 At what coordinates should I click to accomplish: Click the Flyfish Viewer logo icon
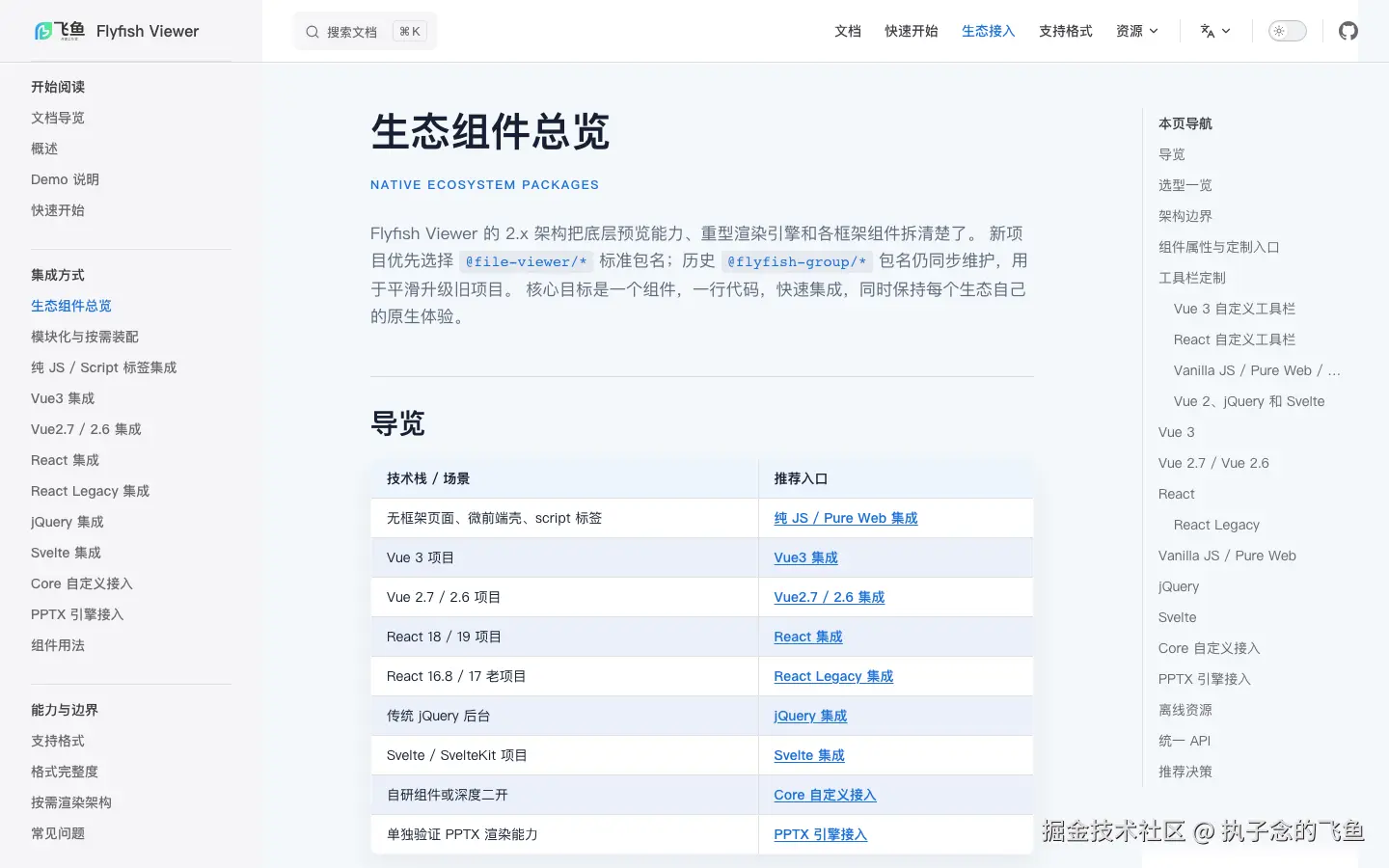[59, 31]
